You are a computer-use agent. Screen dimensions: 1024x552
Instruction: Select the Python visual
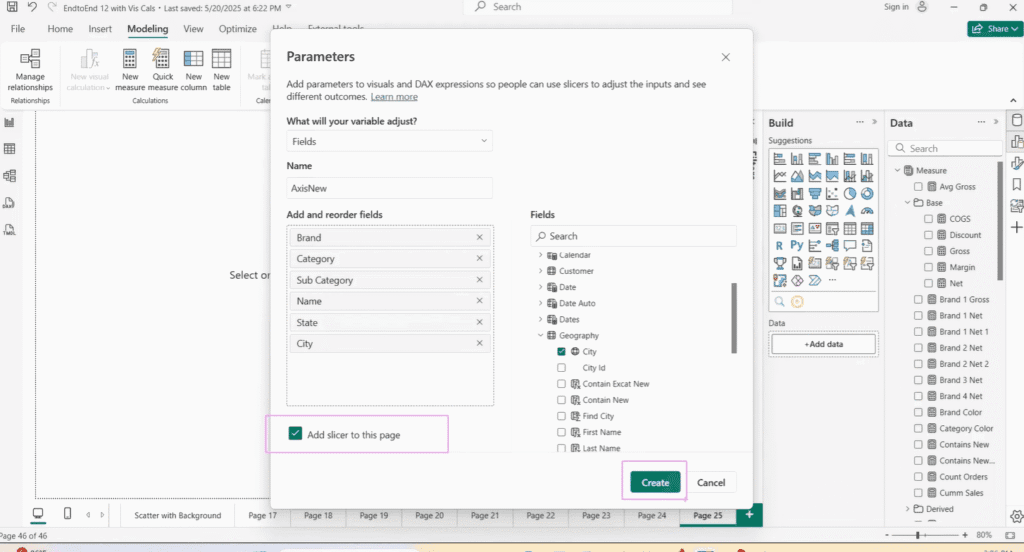797,246
